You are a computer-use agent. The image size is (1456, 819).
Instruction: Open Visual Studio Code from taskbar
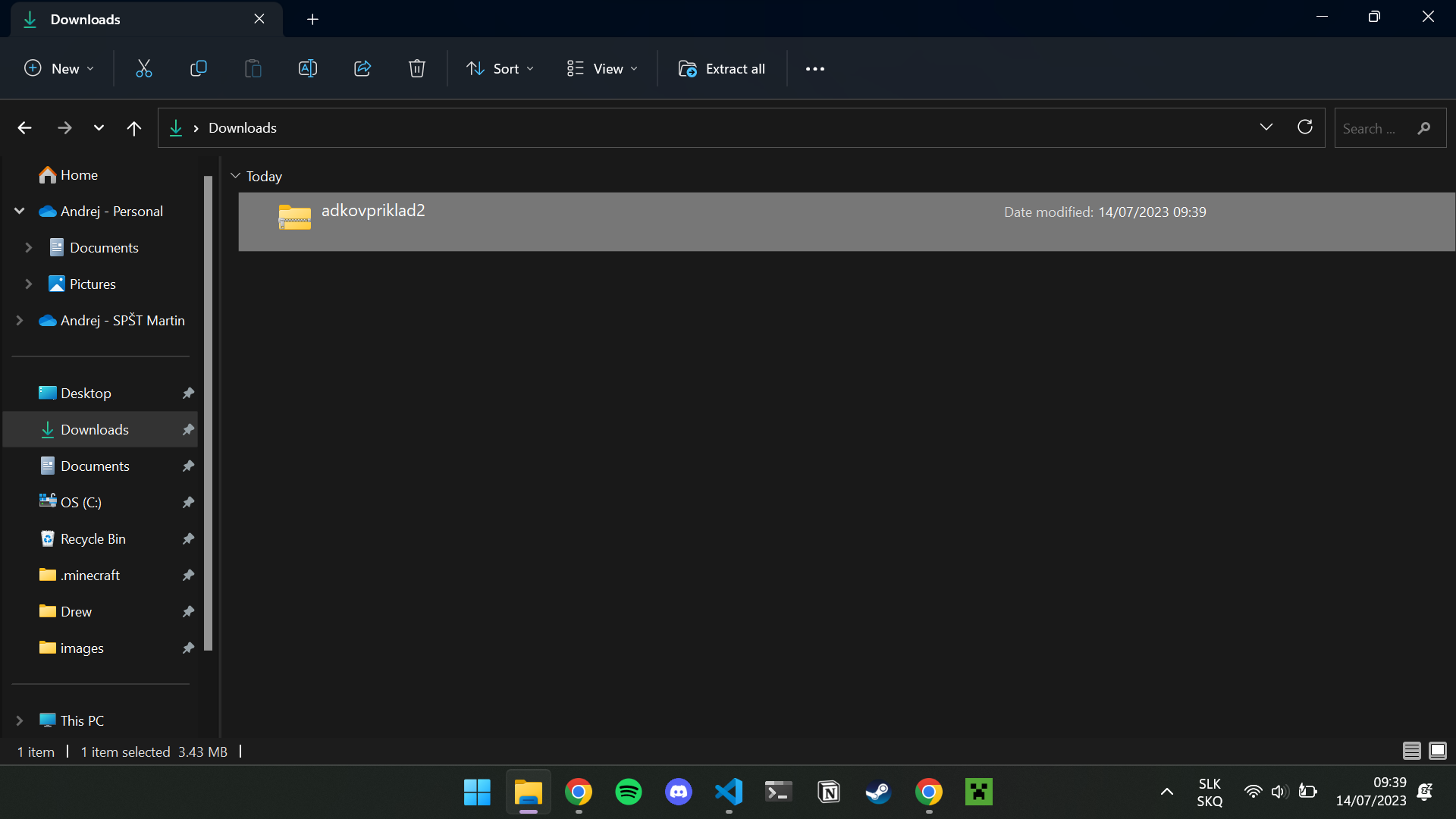[729, 792]
